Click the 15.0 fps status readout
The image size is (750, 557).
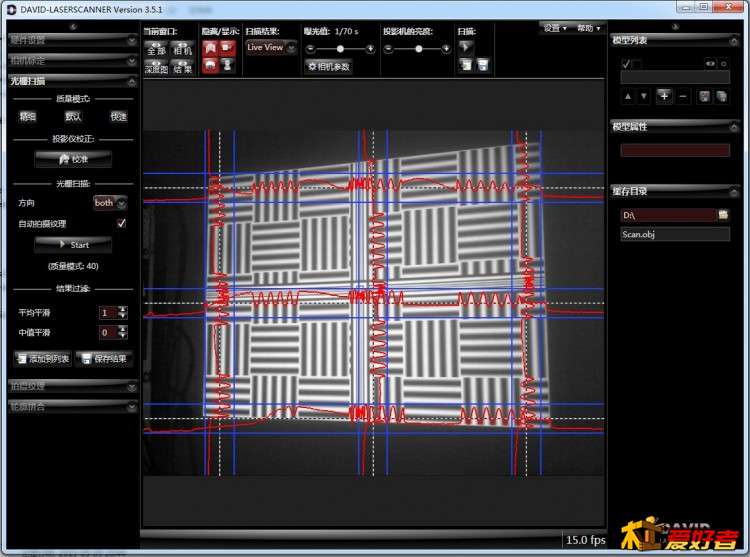click(585, 540)
